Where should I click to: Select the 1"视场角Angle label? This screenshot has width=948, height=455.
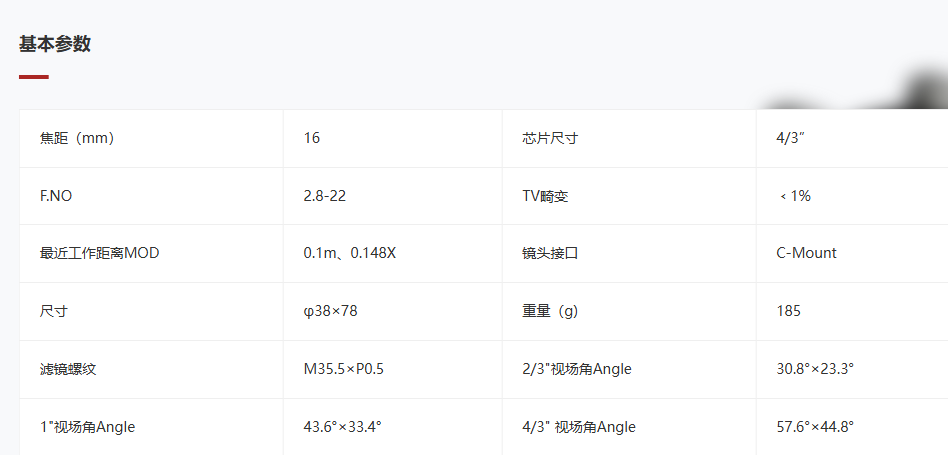pyautogui.click(x=87, y=427)
